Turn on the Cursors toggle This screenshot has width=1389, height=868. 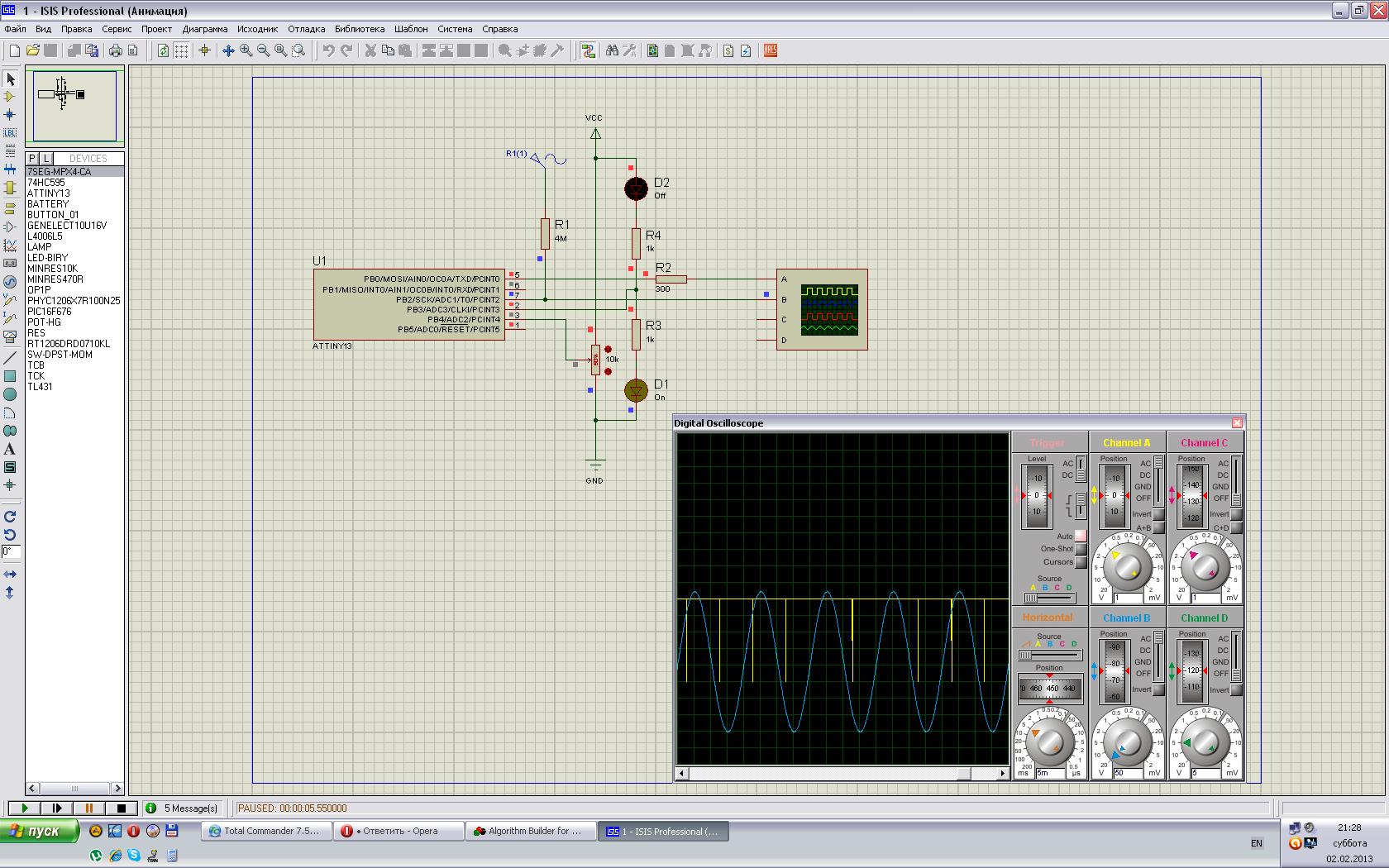click(x=1081, y=562)
